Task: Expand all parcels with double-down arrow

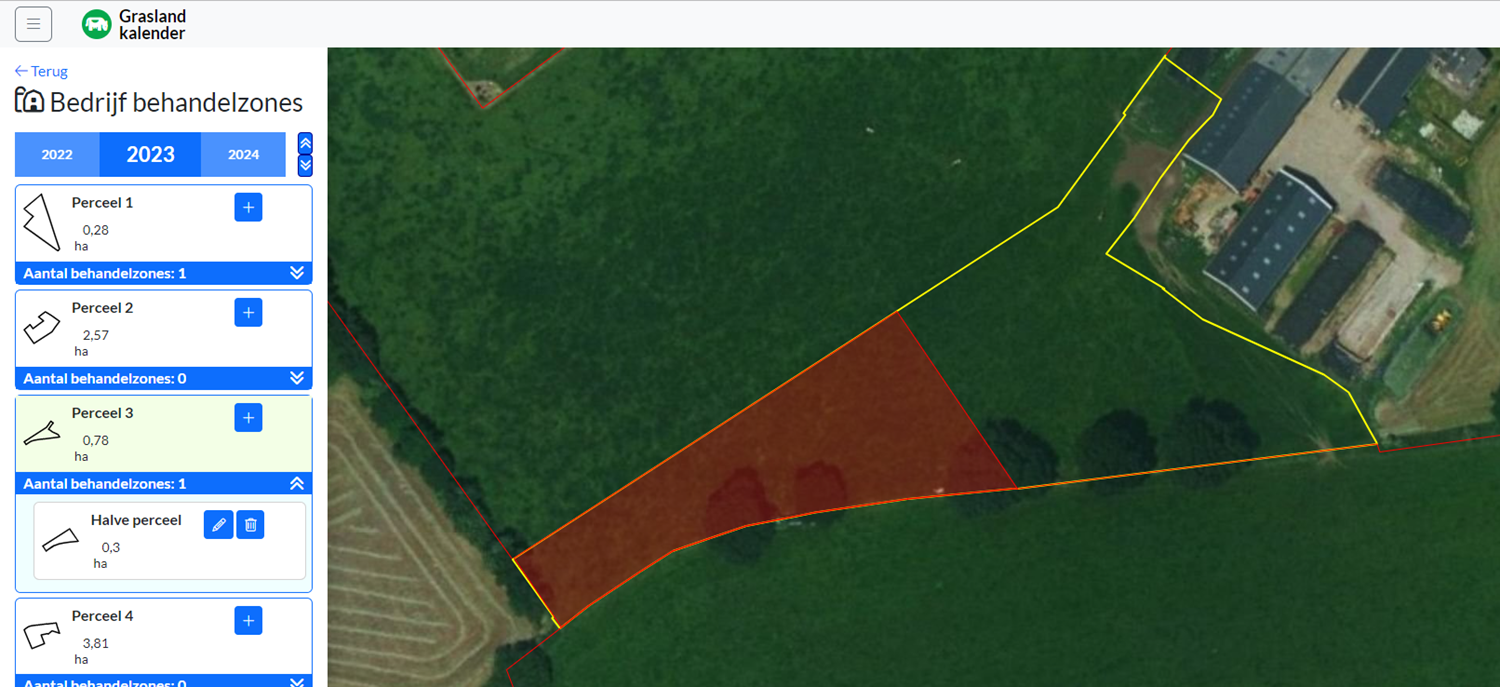Action: [306, 165]
